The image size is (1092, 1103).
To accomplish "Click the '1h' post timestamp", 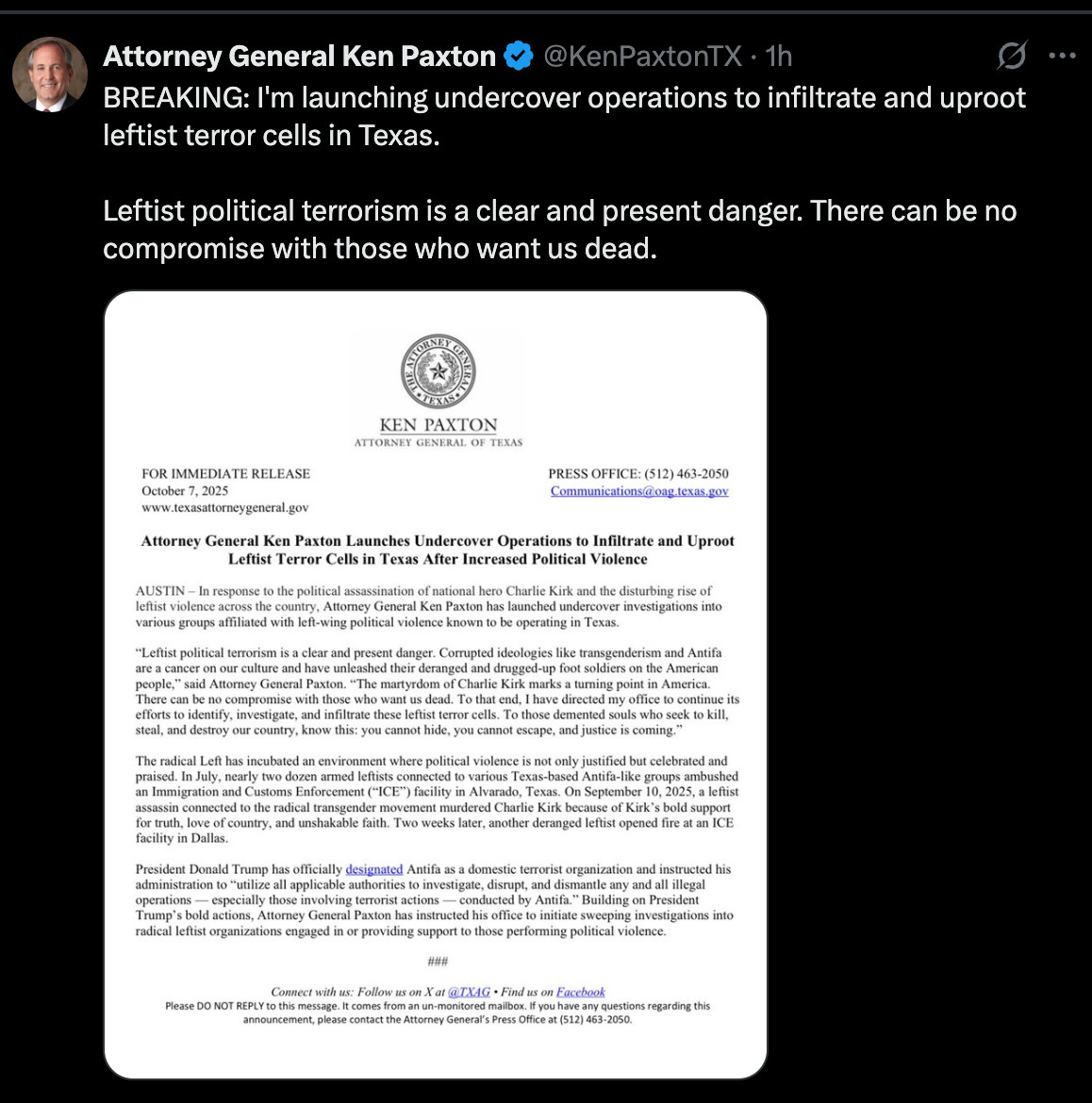I will point(779,57).
